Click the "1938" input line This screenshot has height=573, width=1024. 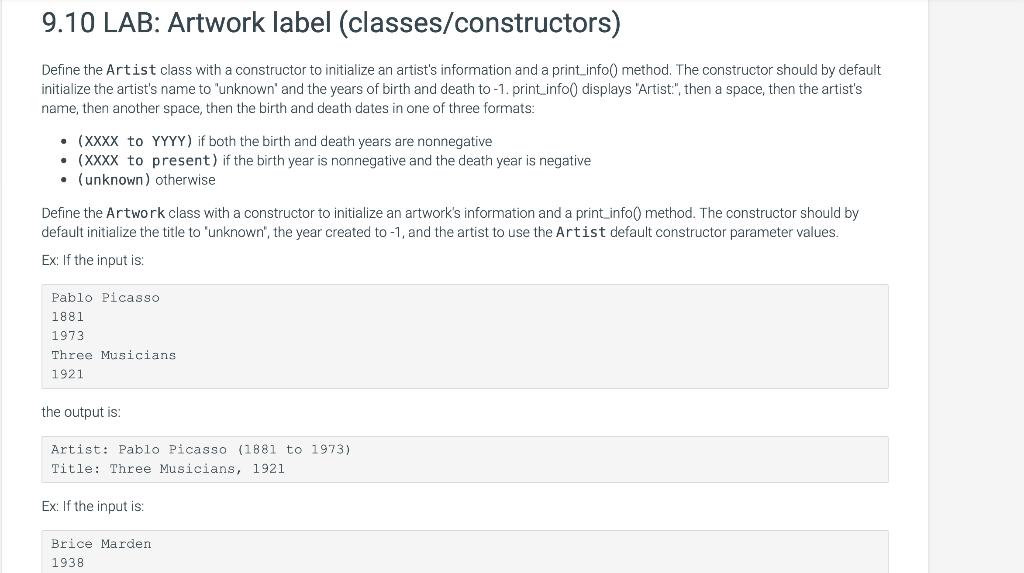coord(68,563)
